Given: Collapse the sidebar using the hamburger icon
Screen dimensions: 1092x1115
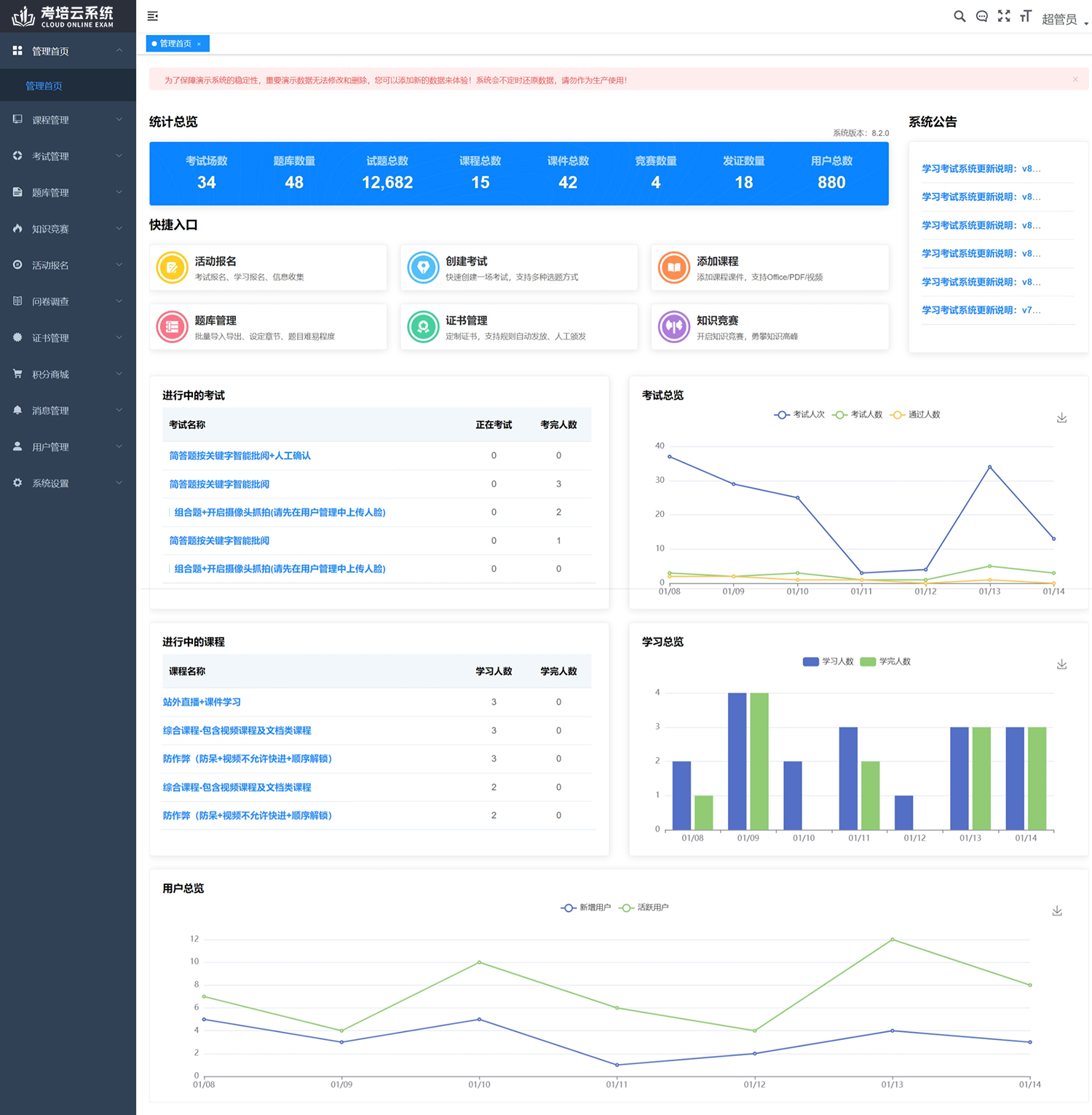Looking at the screenshot, I should [x=153, y=16].
